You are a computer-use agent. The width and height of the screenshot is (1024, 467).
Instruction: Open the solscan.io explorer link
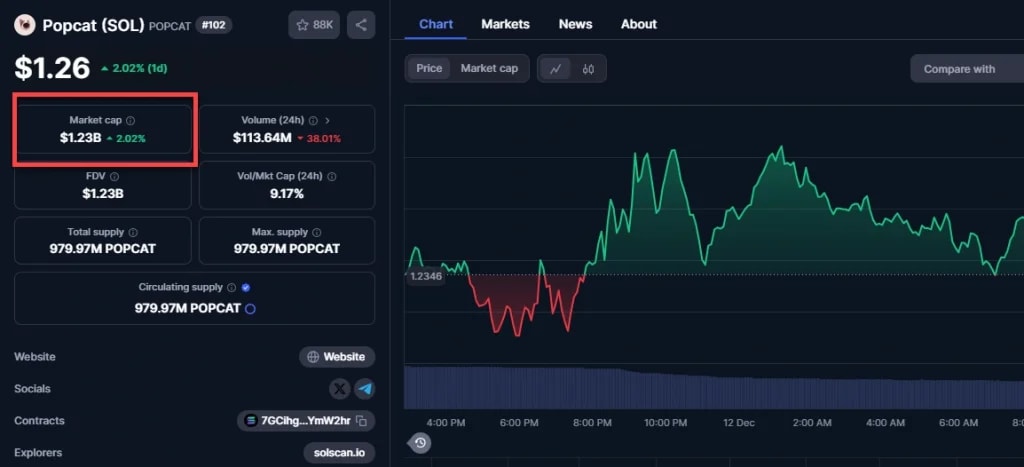click(x=339, y=453)
